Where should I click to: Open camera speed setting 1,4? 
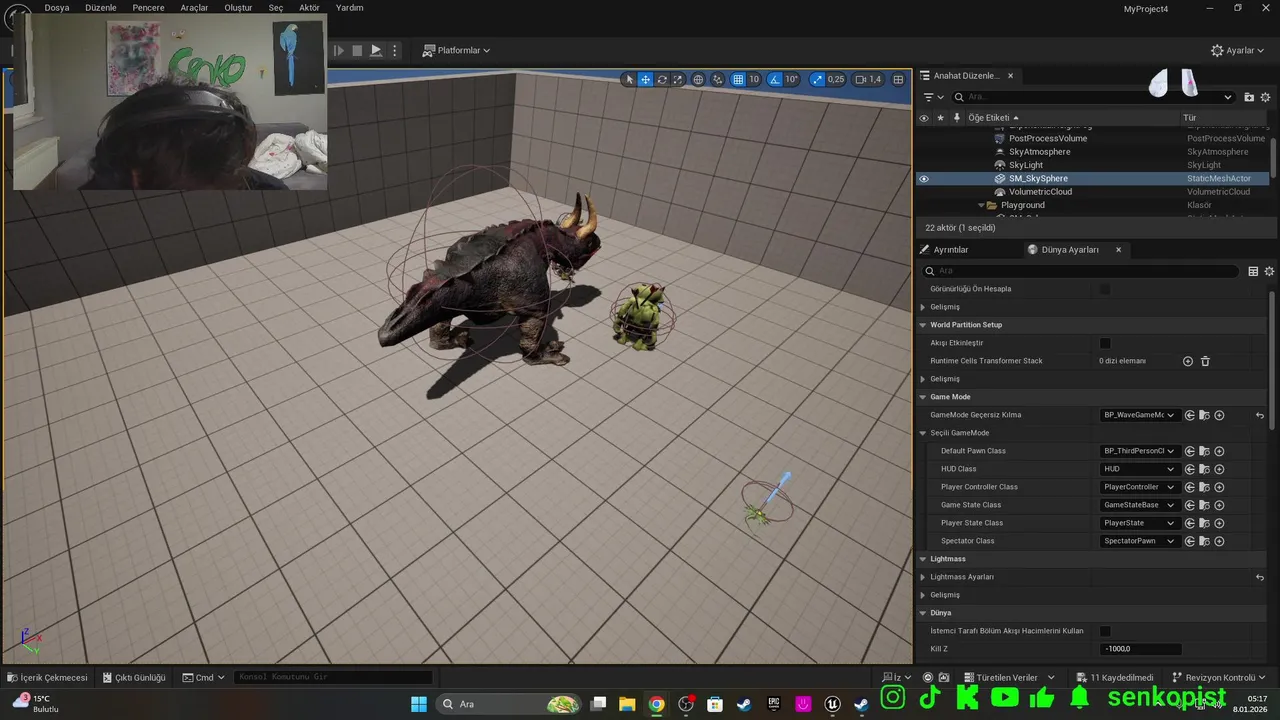[x=869, y=79]
